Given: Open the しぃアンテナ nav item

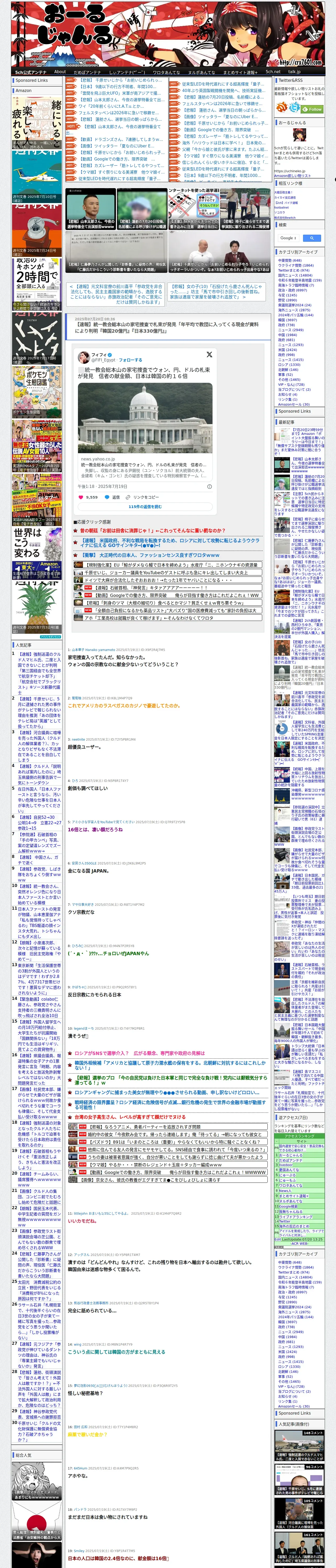Looking at the screenshot, I should [127, 72].
